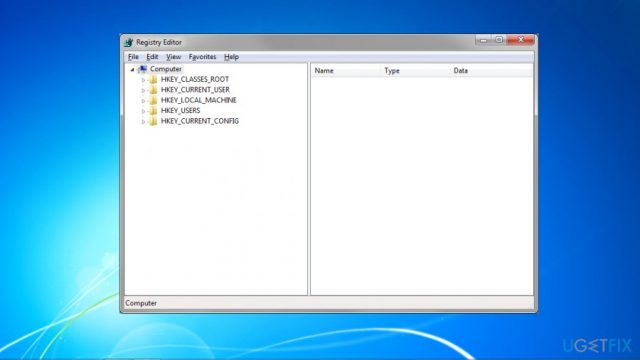The image size is (640, 360).
Task: Close the Registry Editor window
Action: pyautogui.click(x=520, y=40)
